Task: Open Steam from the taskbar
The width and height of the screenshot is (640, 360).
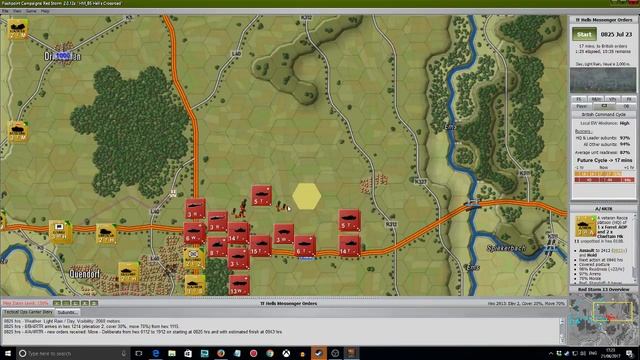Action: tap(319, 353)
